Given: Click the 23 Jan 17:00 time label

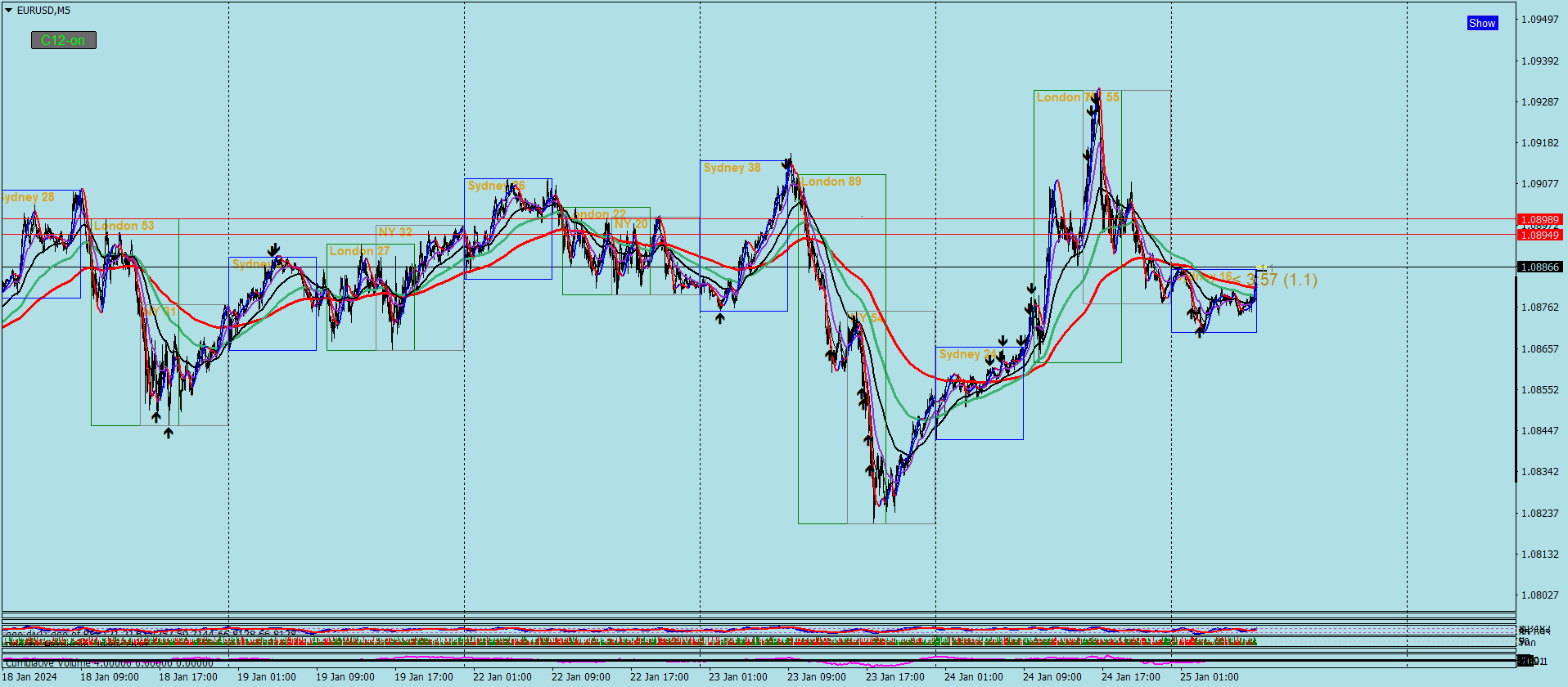Looking at the screenshot, I should coord(894,677).
